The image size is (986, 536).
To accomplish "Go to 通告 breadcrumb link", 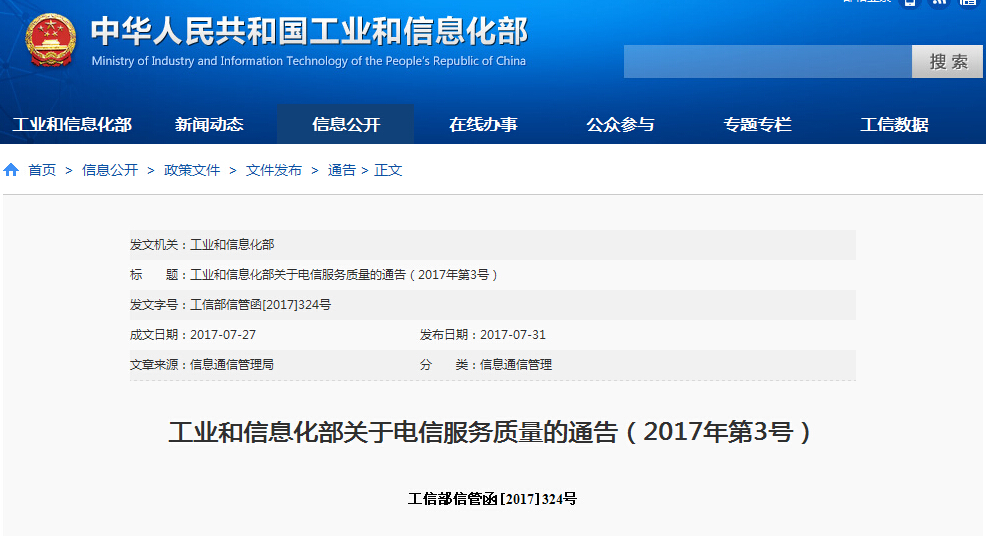I will (x=341, y=170).
